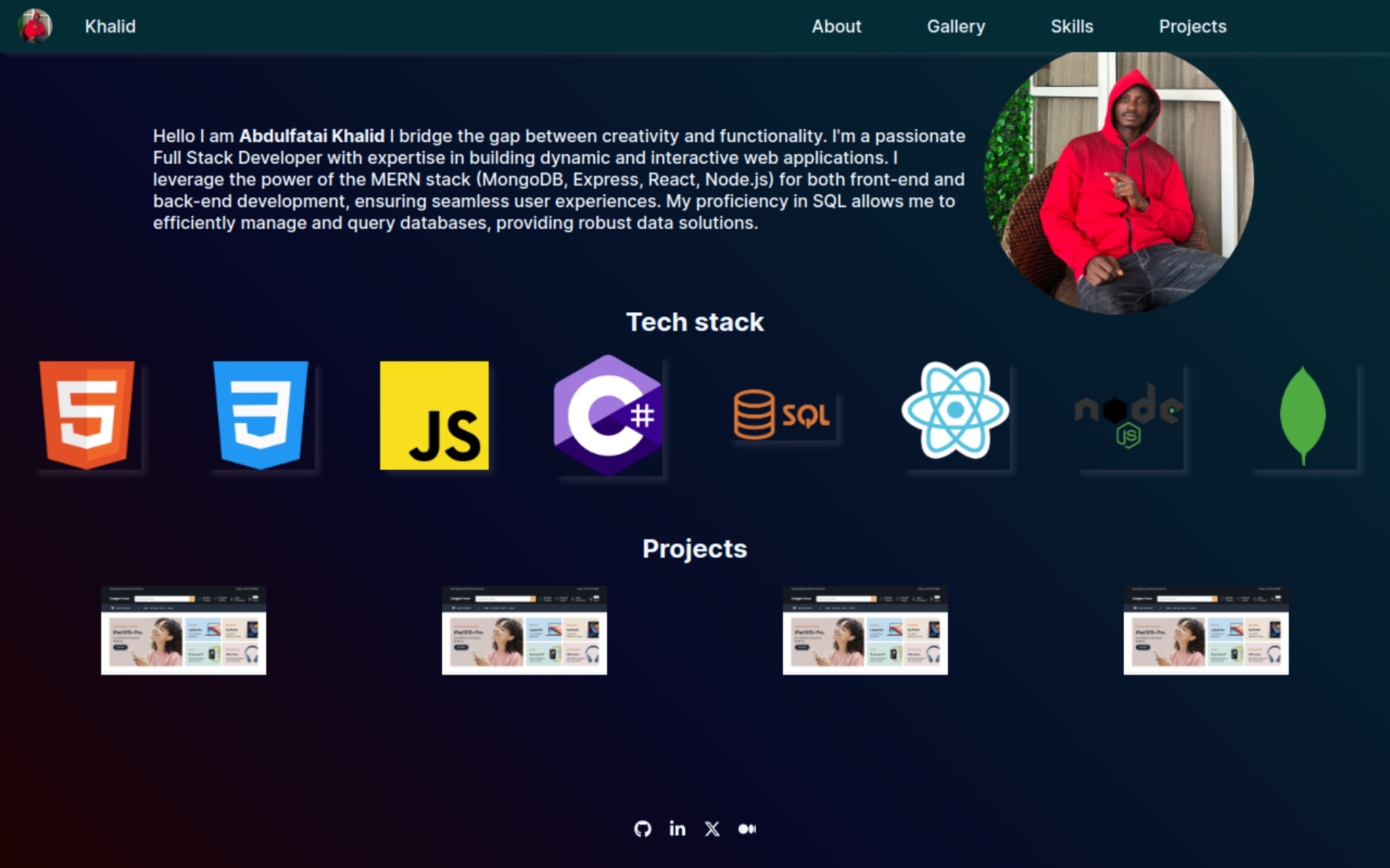Select the Node.js icon

(1128, 413)
